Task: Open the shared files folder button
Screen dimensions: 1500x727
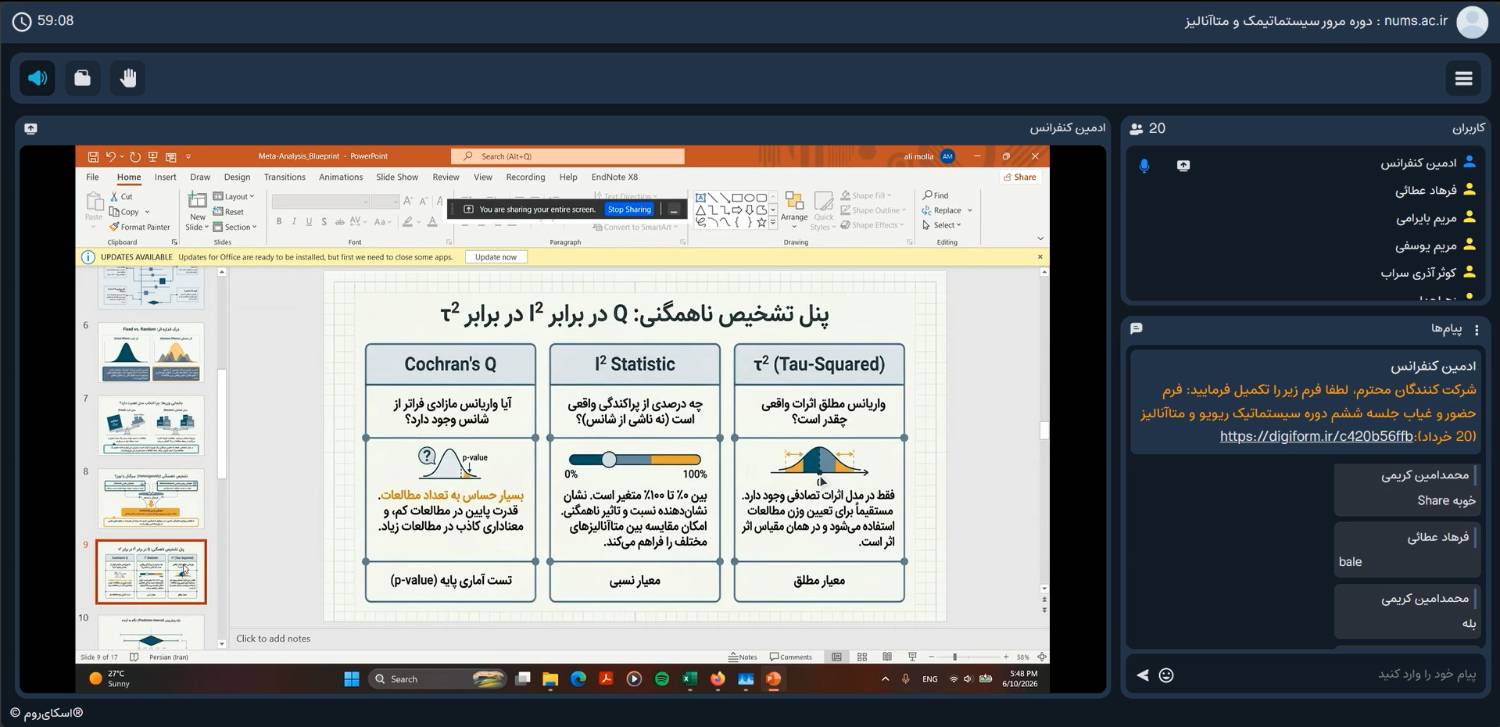Action: coord(83,78)
